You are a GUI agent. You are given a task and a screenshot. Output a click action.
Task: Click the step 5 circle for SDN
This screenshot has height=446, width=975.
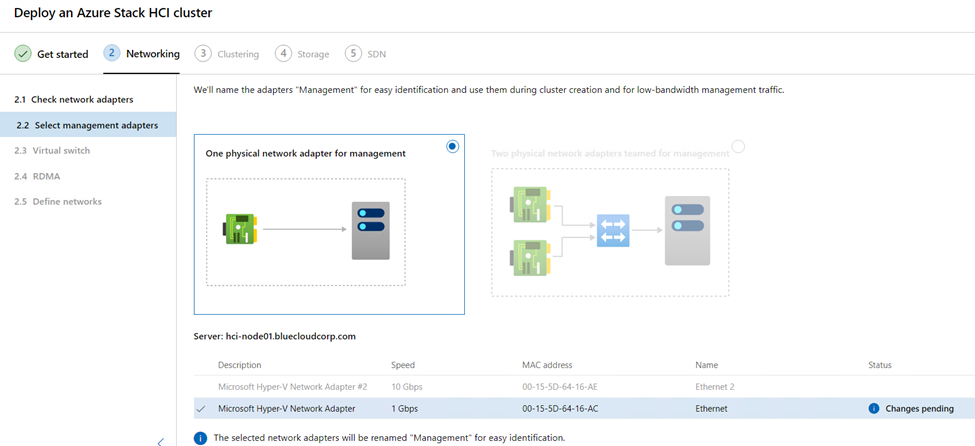pyautogui.click(x=353, y=53)
